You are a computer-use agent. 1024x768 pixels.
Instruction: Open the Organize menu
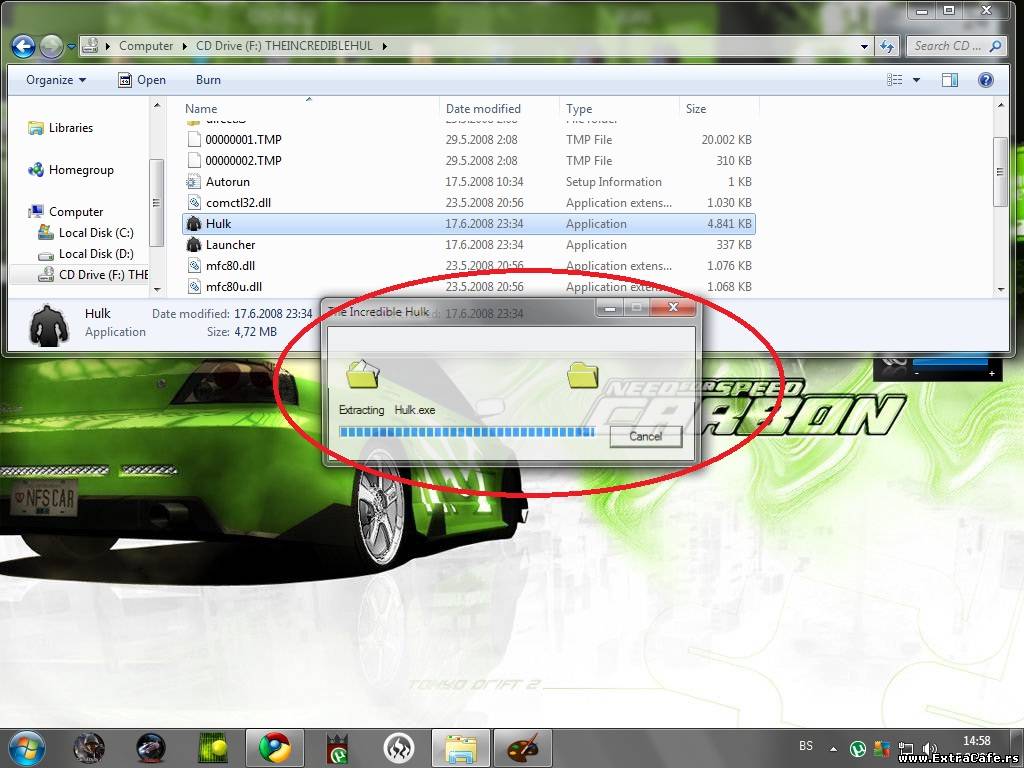tap(56, 80)
